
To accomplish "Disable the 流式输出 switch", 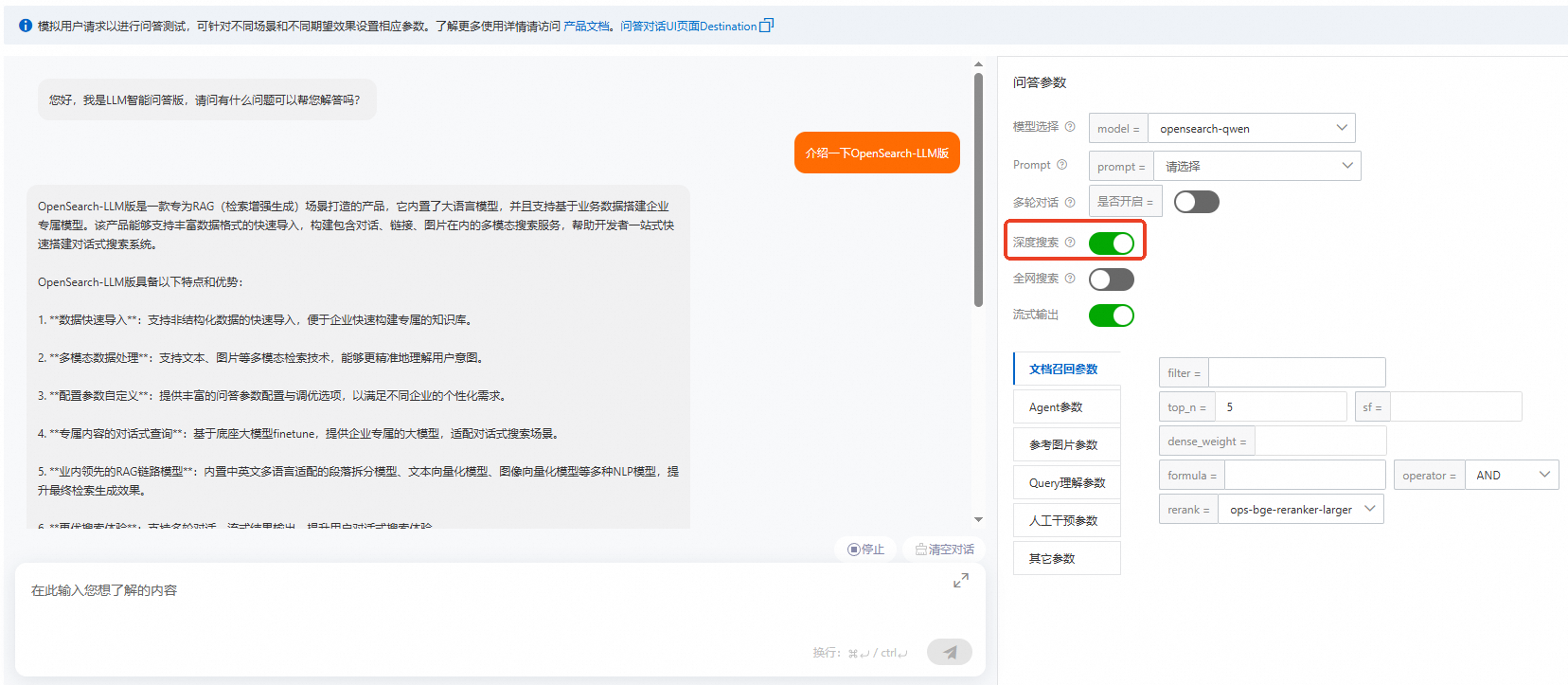I will tap(1112, 315).
